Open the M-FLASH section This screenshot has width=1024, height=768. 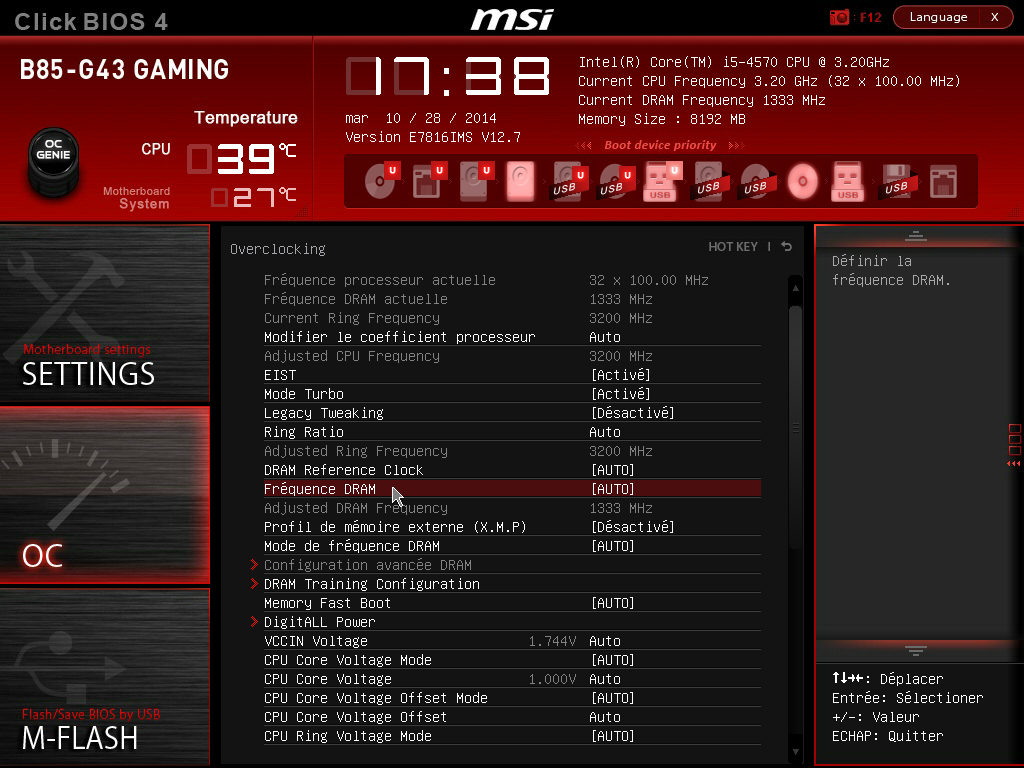pos(104,677)
